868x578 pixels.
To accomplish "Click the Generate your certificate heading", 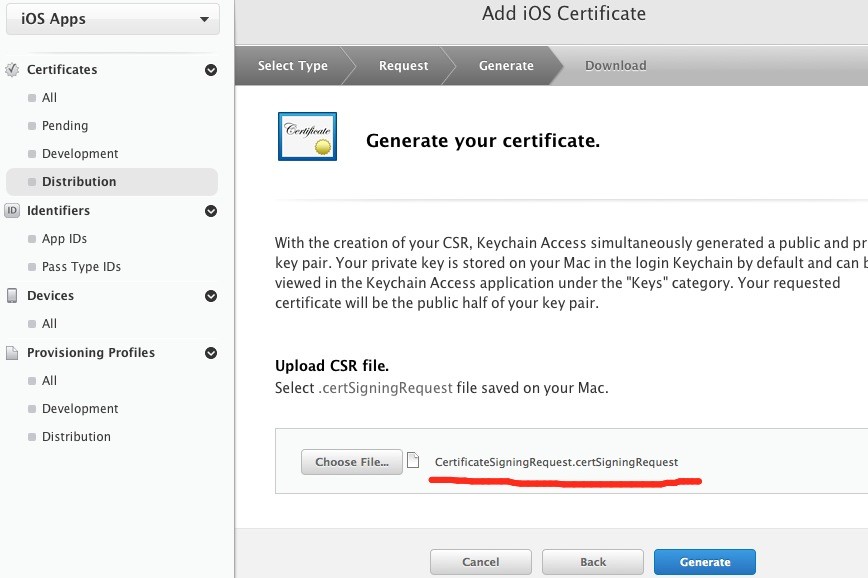I will 483,140.
